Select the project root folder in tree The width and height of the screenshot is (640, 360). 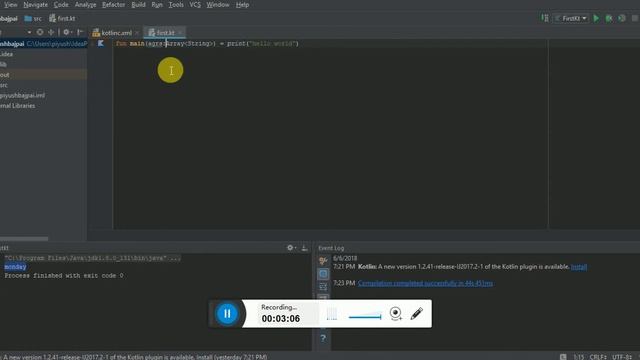(43, 44)
